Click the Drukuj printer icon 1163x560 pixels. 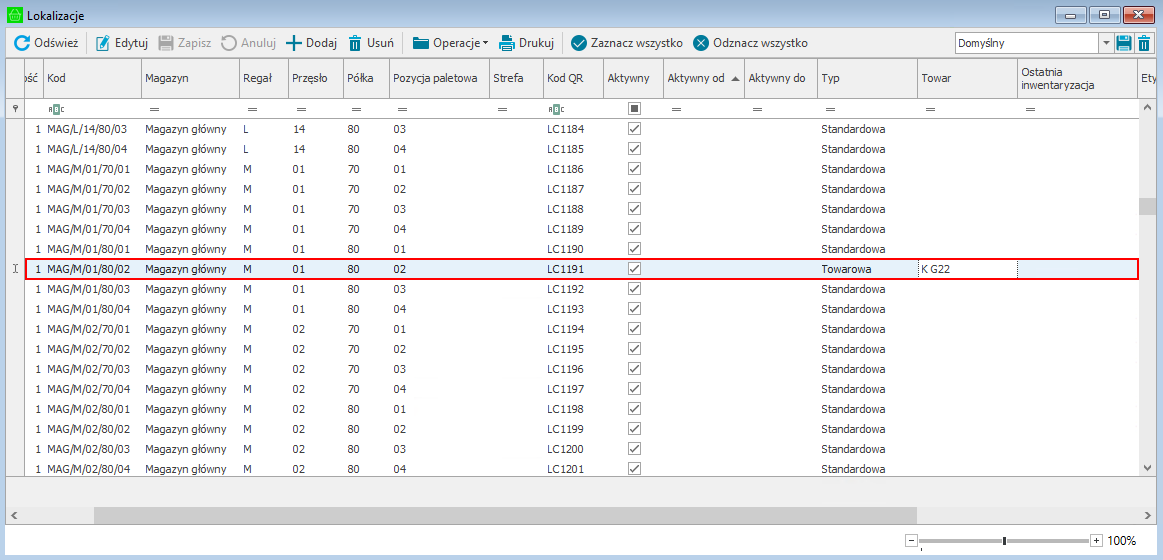coord(507,43)
